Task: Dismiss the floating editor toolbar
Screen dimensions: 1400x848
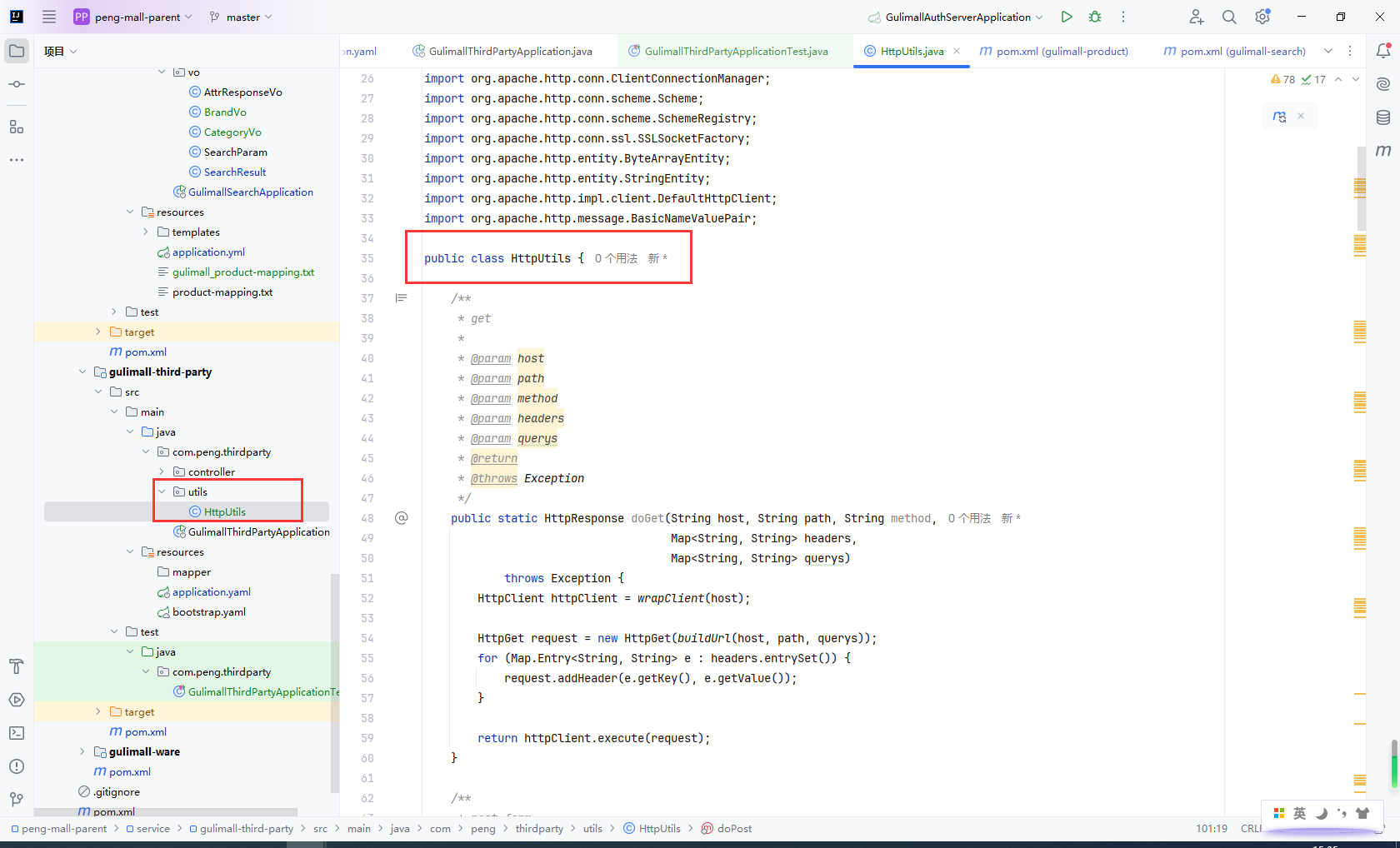Action: (x=1301, y=117)
